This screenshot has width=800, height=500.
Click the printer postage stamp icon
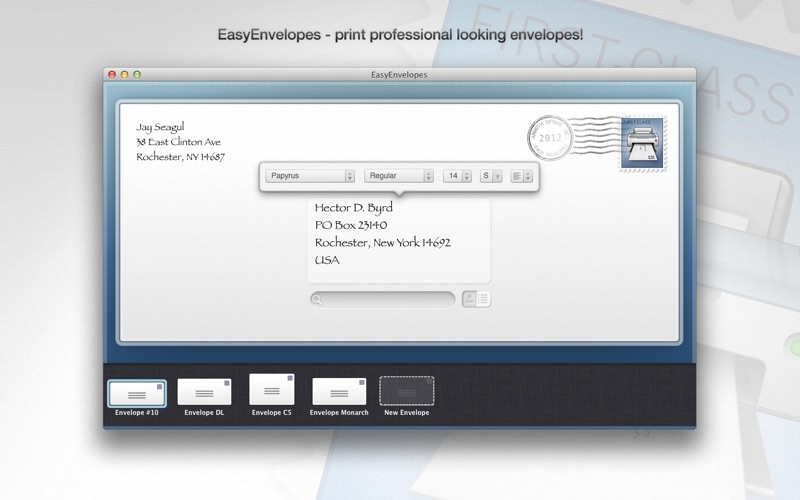[x=642, y=143]
